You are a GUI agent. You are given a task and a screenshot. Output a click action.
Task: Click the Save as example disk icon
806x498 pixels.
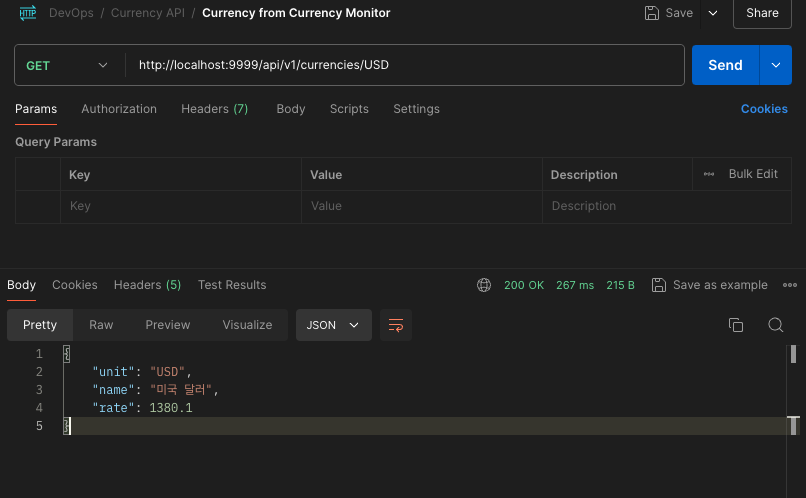click(658, 285)
